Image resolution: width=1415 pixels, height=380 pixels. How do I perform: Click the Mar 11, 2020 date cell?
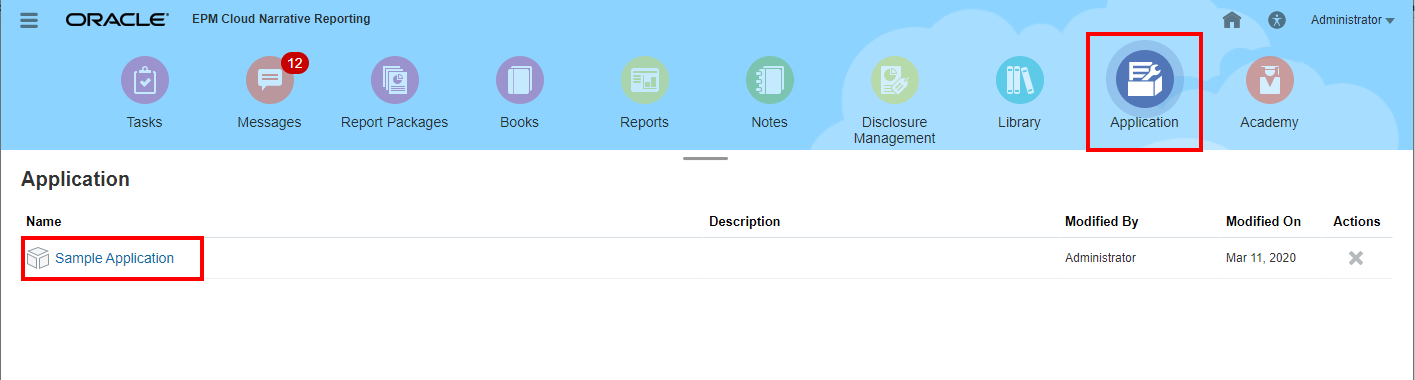1260,258
